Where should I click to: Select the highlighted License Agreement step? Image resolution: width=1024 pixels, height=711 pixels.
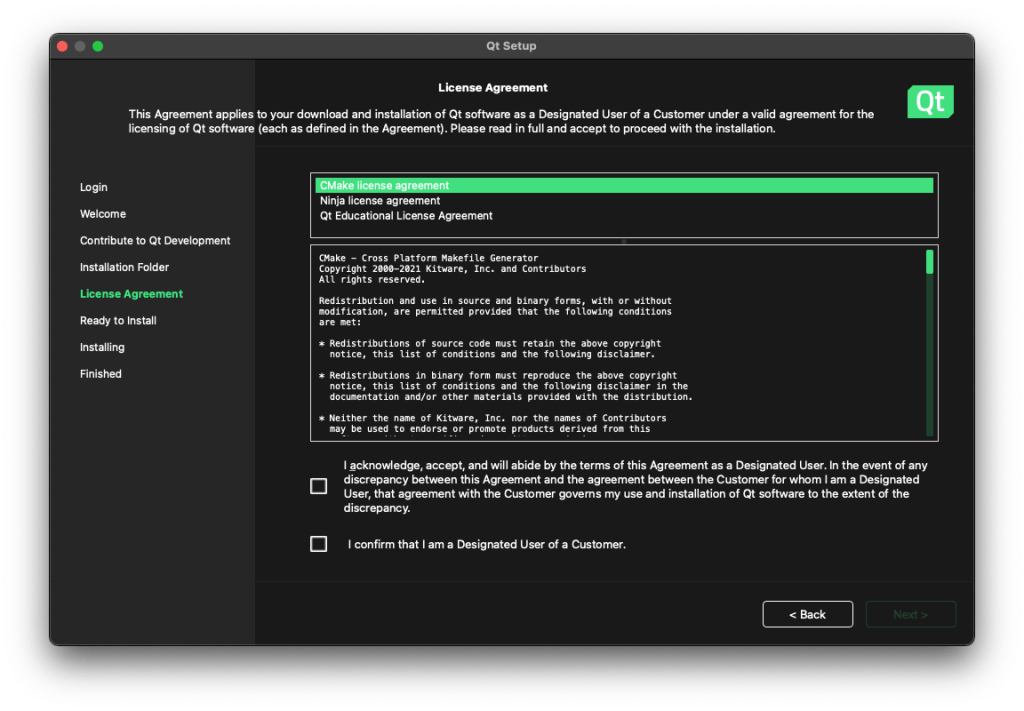pos(131,294)
